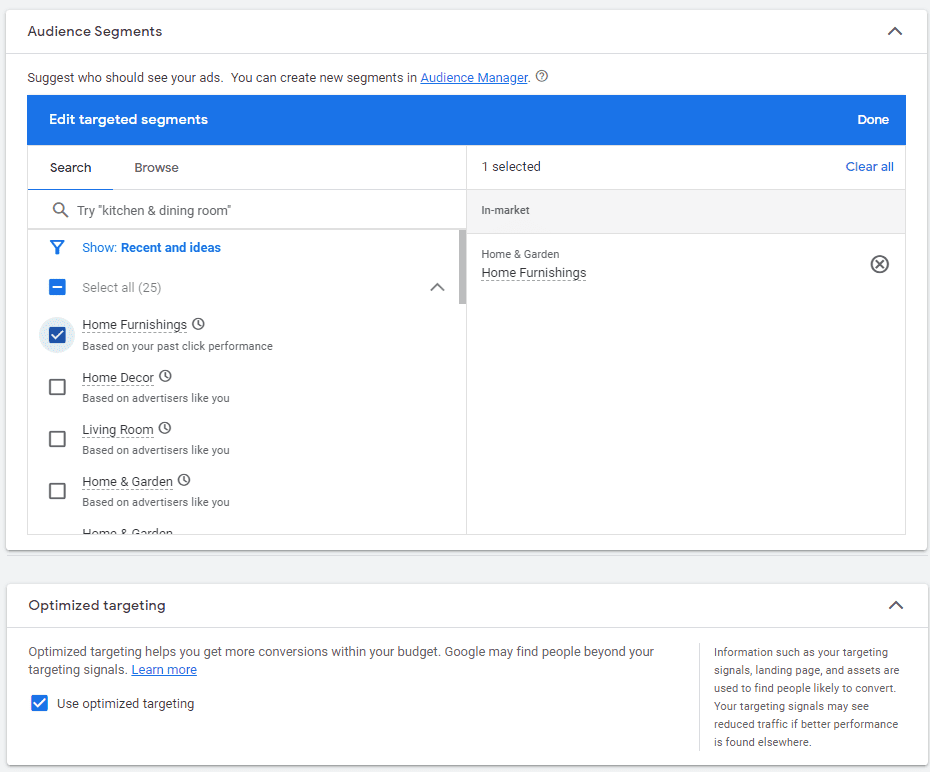The image size is (930, 772).
Task: Select the Search tab
Action: point(70,168)
